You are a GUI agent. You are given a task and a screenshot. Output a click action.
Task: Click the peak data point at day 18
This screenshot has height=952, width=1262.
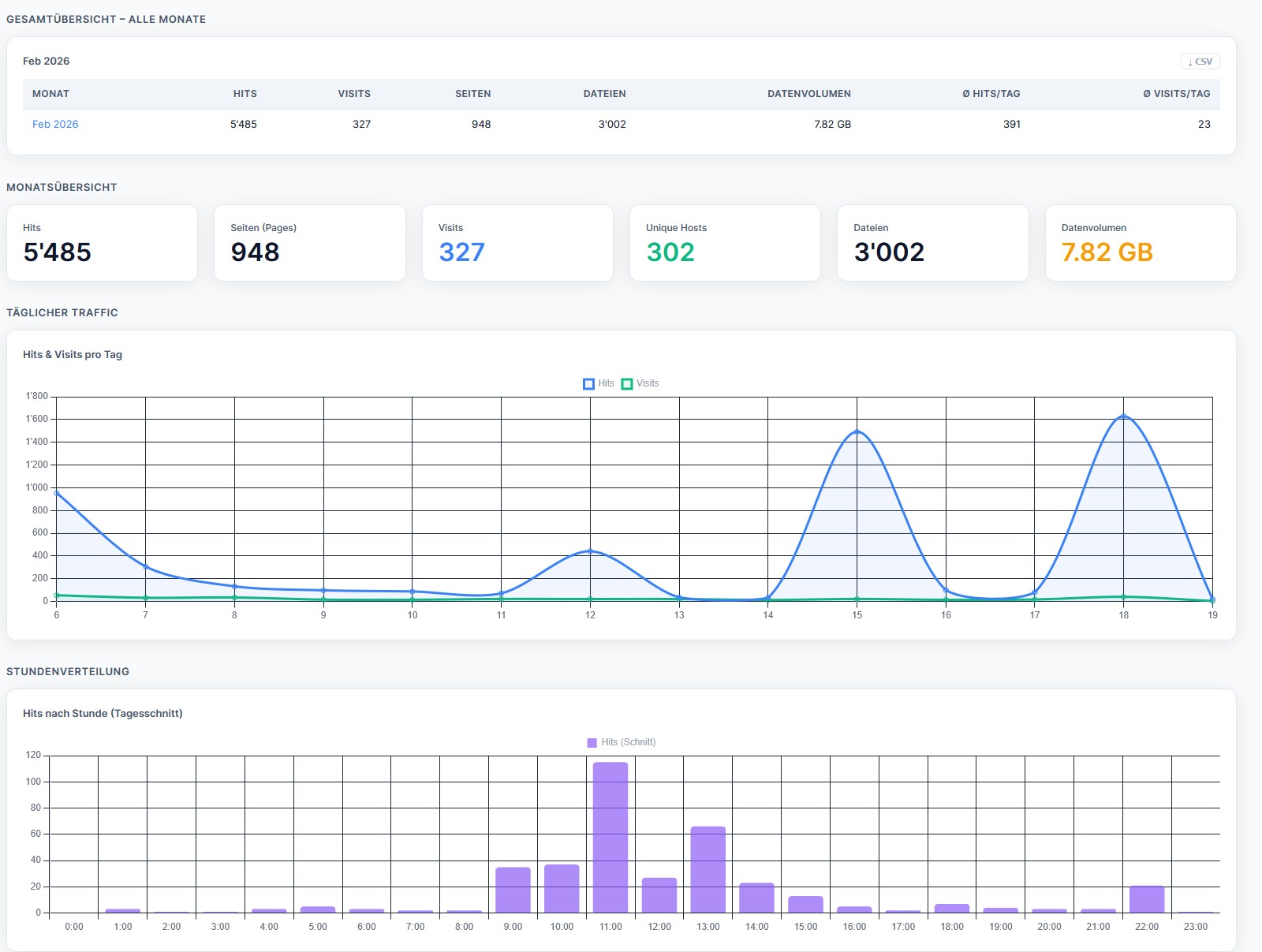tap(1122, 416)
